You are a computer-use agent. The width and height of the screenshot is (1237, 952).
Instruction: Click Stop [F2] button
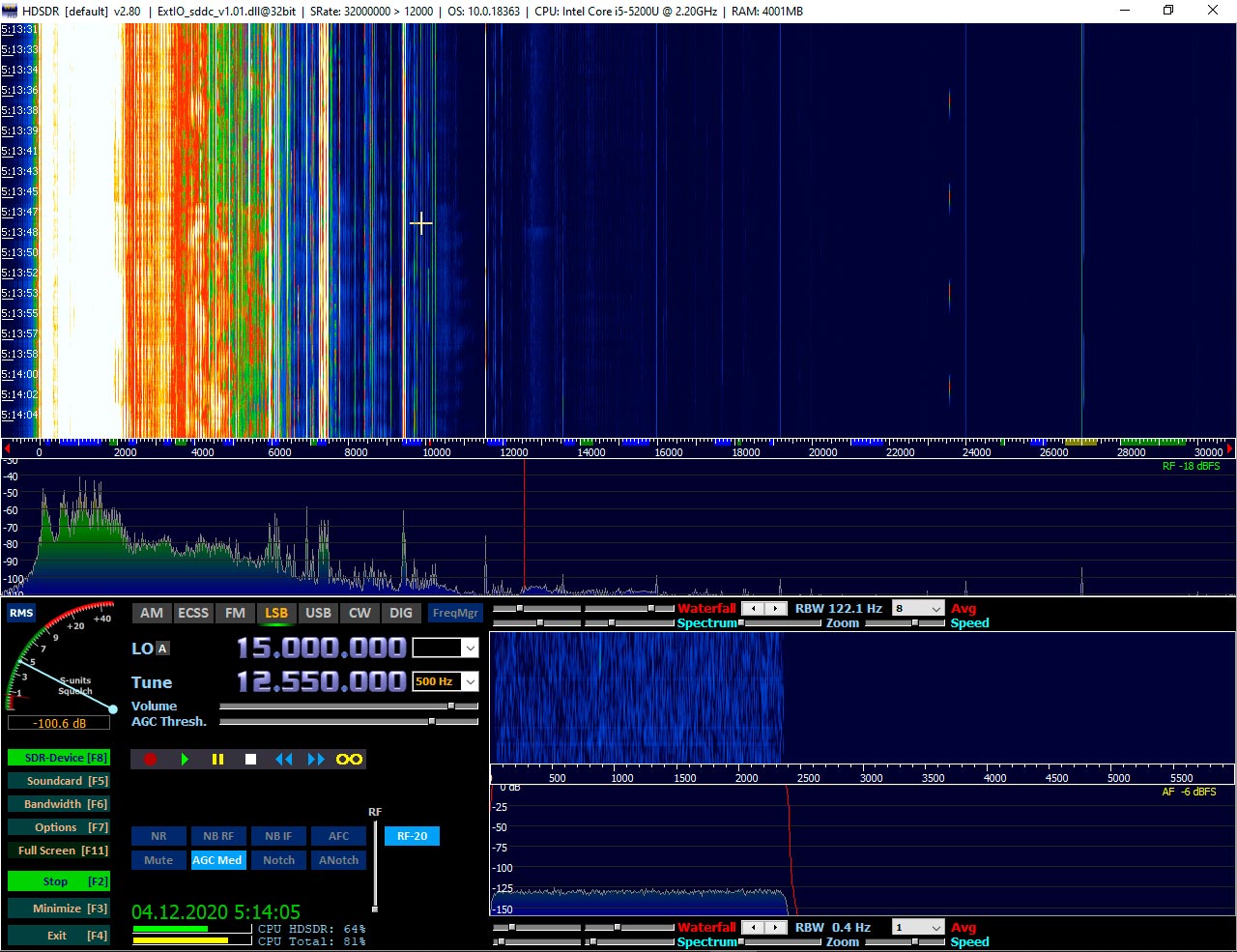pyautogui.click(x=58, y=881)
